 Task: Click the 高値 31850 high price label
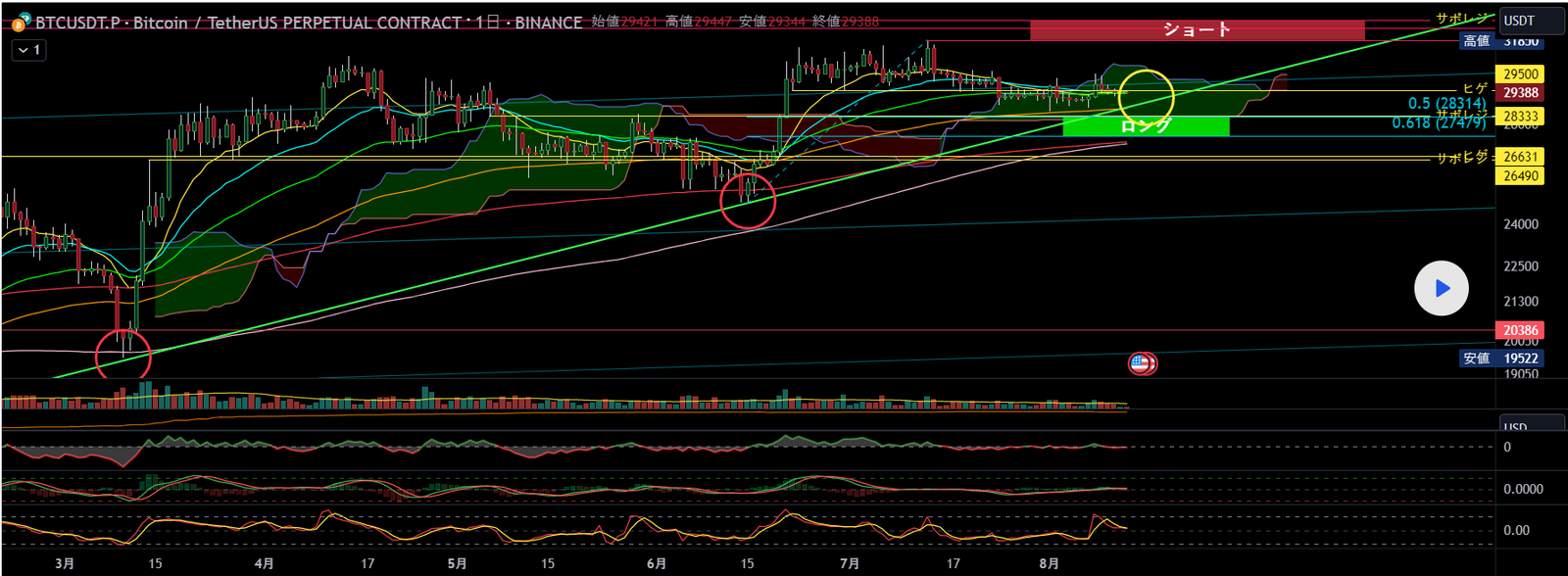pos(1499,41)
